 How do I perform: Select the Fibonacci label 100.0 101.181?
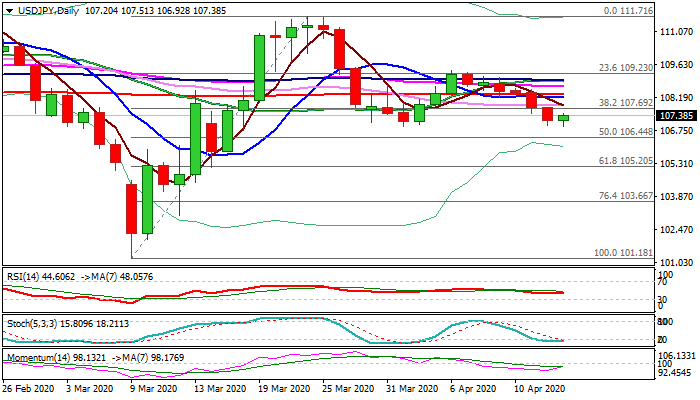(623, 253)
